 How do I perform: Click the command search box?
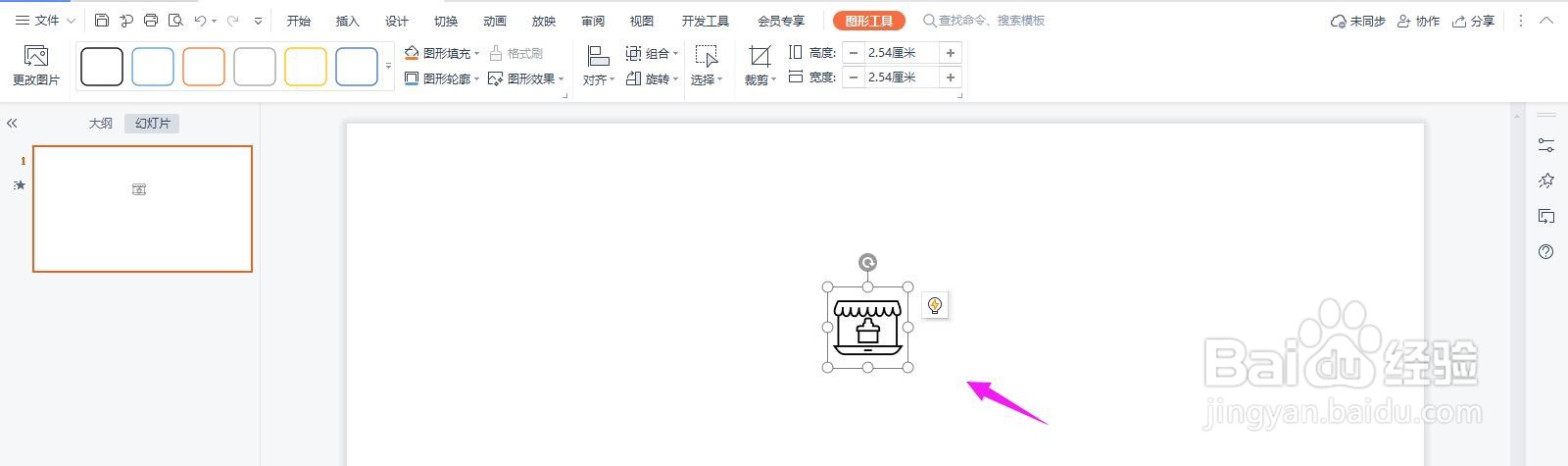985,20
